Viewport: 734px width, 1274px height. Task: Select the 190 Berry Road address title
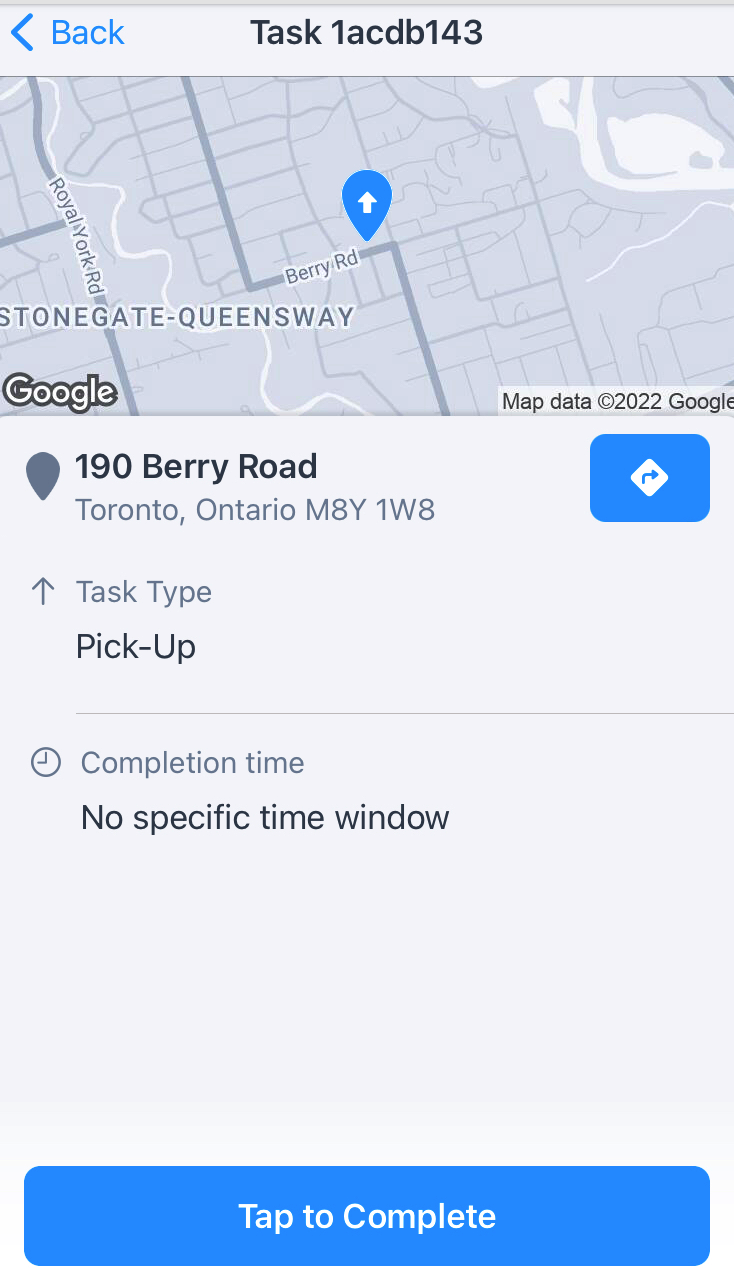pyautogui.click(x=196, y=466)
